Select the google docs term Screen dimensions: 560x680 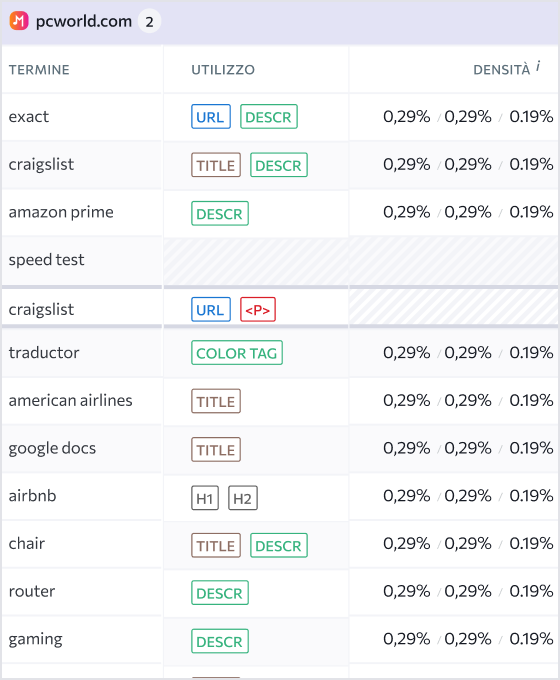coord(52,448)
